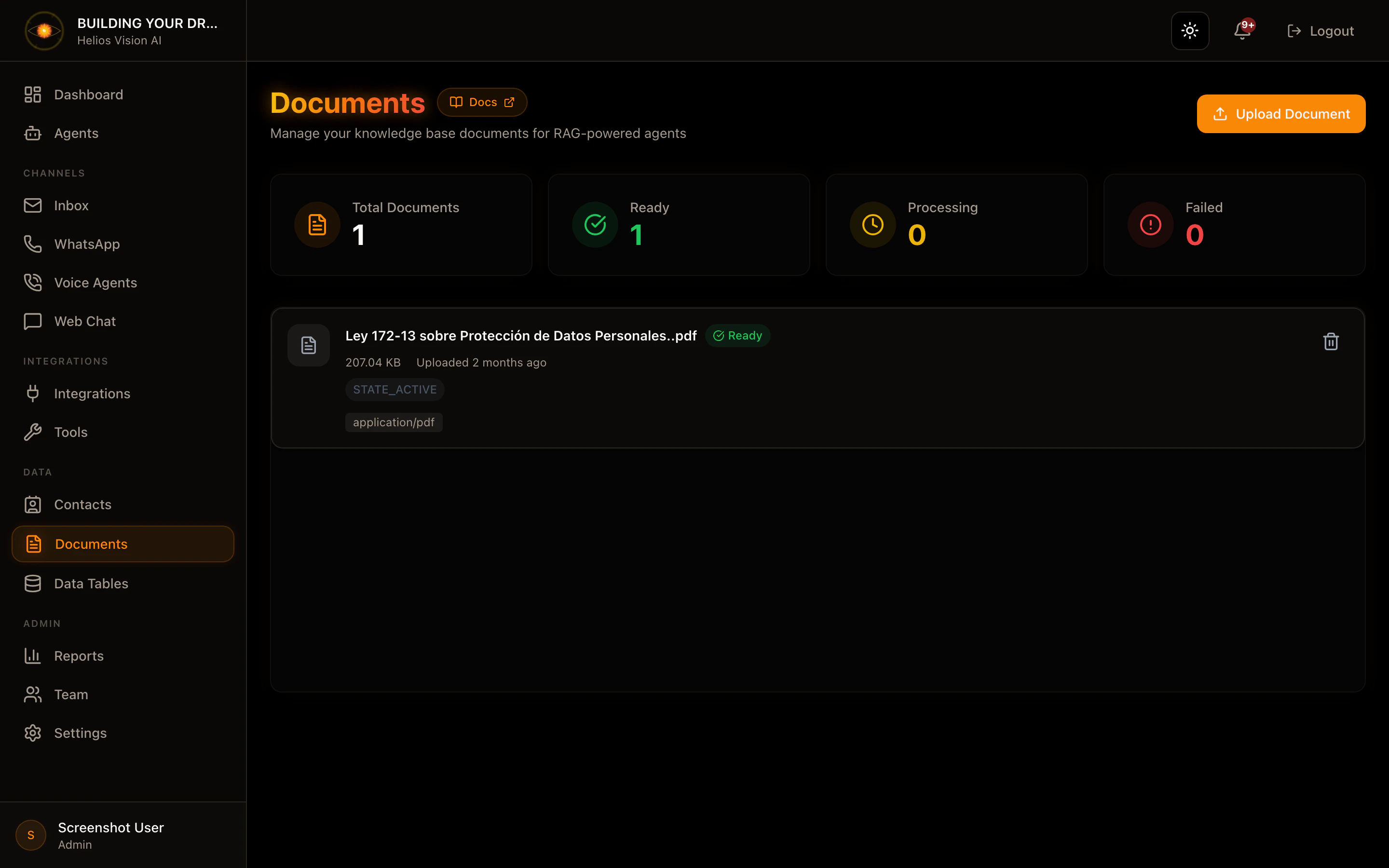Open Voice Agents via the phone icon
Screen dimensions: 1389x868
33,282
